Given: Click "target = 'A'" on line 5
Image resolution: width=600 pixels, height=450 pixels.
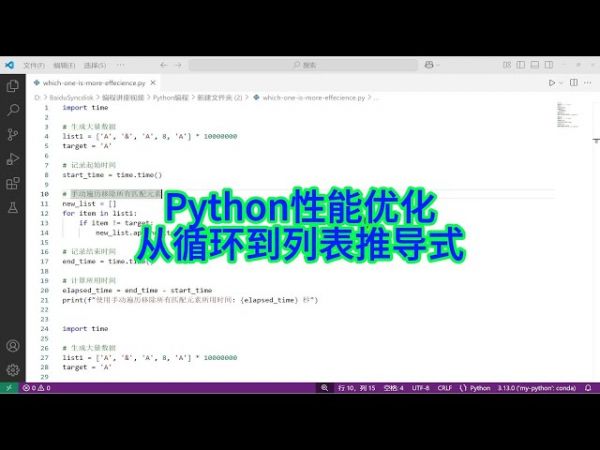Looking at the screenshot, I should (87, 146).
